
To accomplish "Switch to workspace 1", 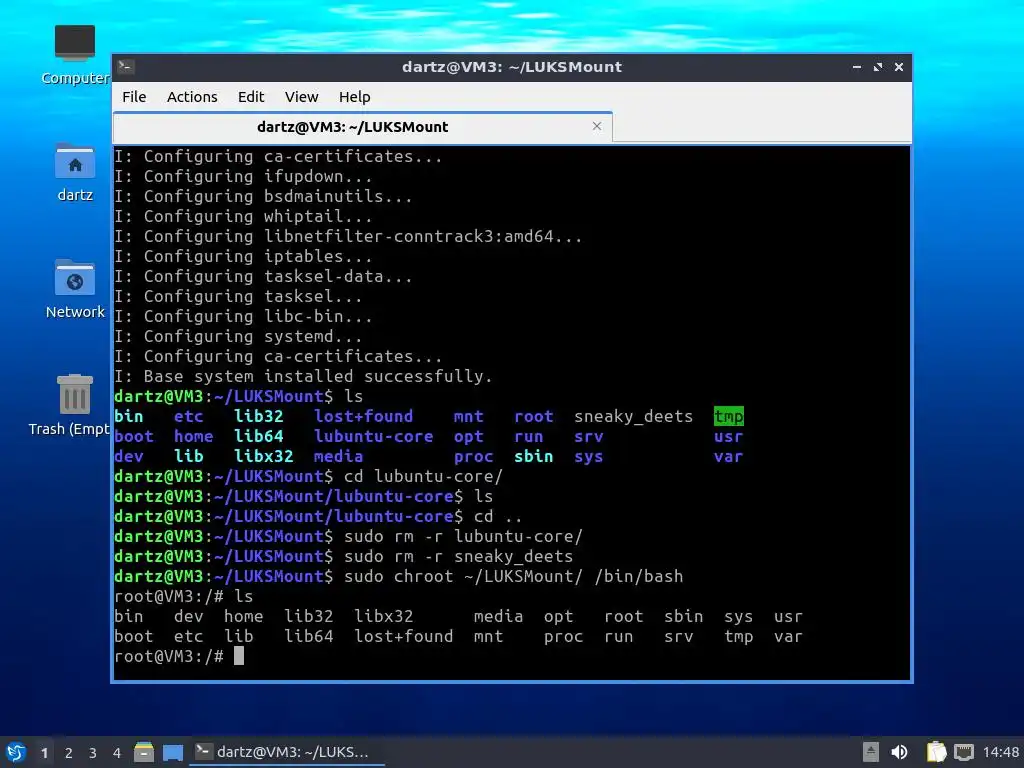I will (44, 753).
